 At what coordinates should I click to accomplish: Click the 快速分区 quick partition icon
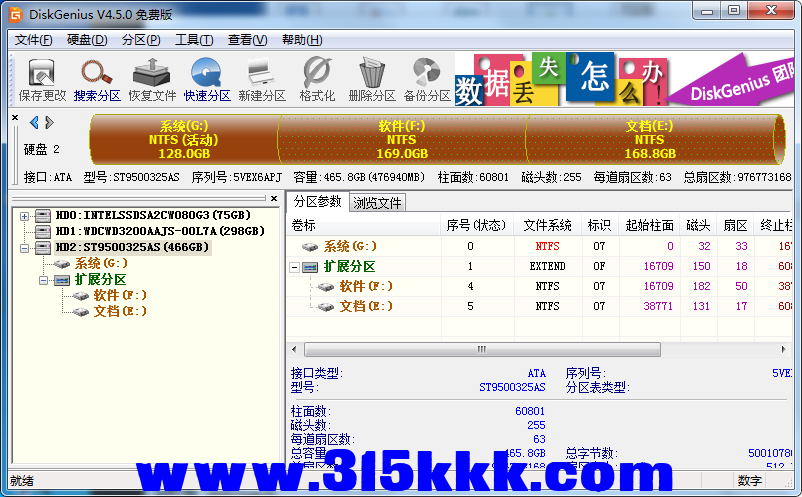207,72
